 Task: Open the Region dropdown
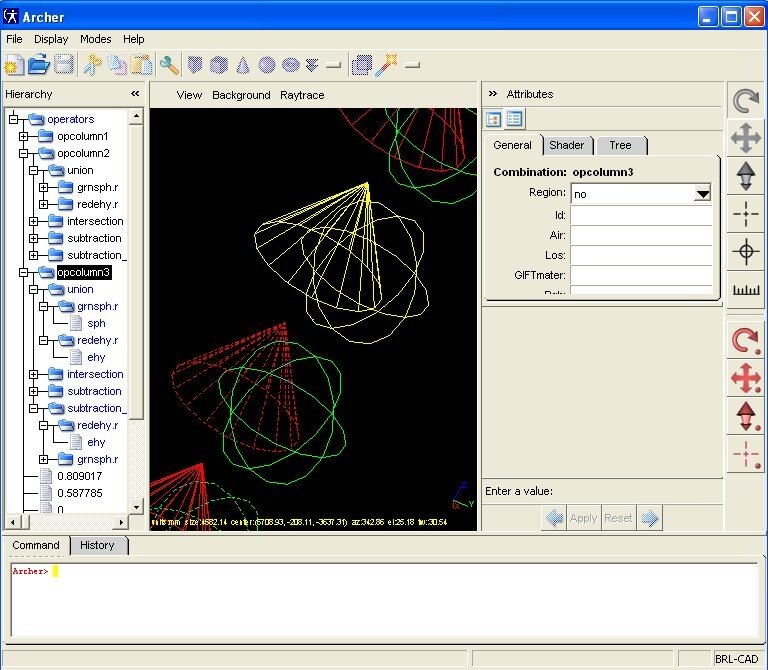pyautogui.click(x=702, y=194)
